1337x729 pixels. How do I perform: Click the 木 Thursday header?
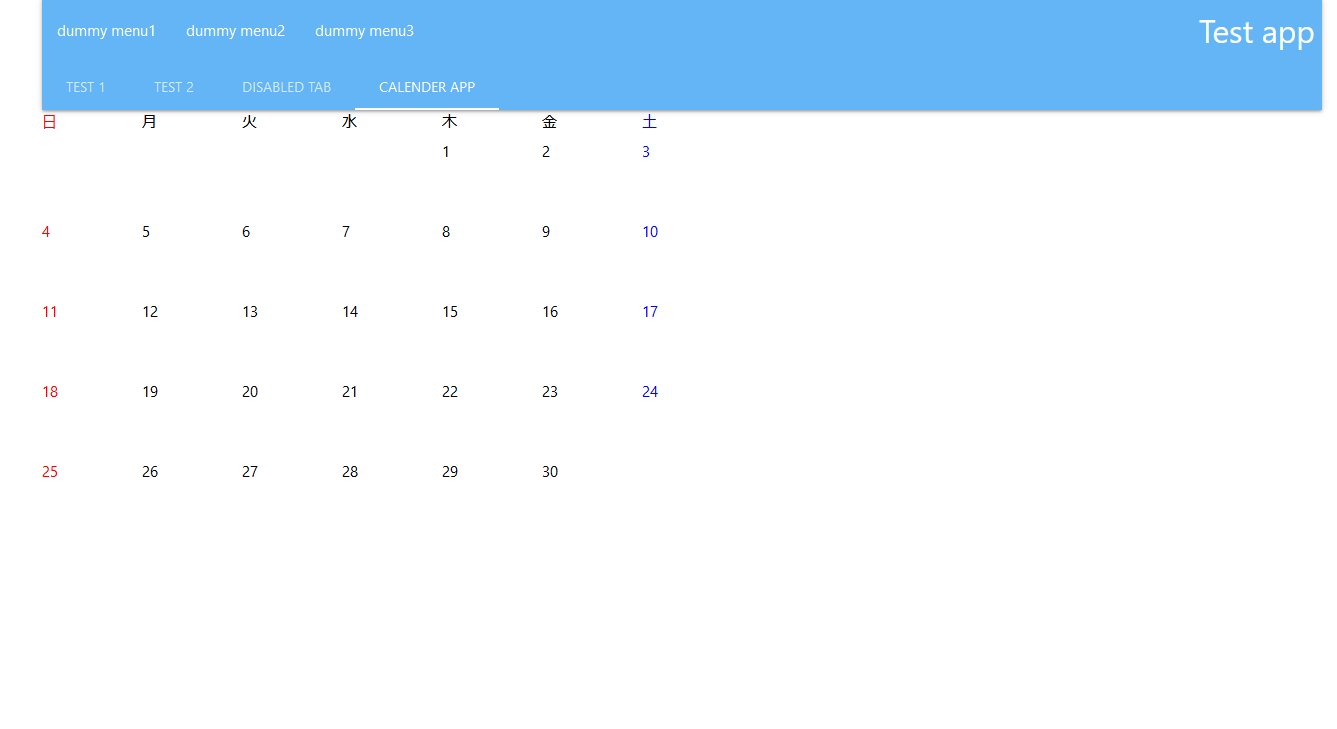449,122
